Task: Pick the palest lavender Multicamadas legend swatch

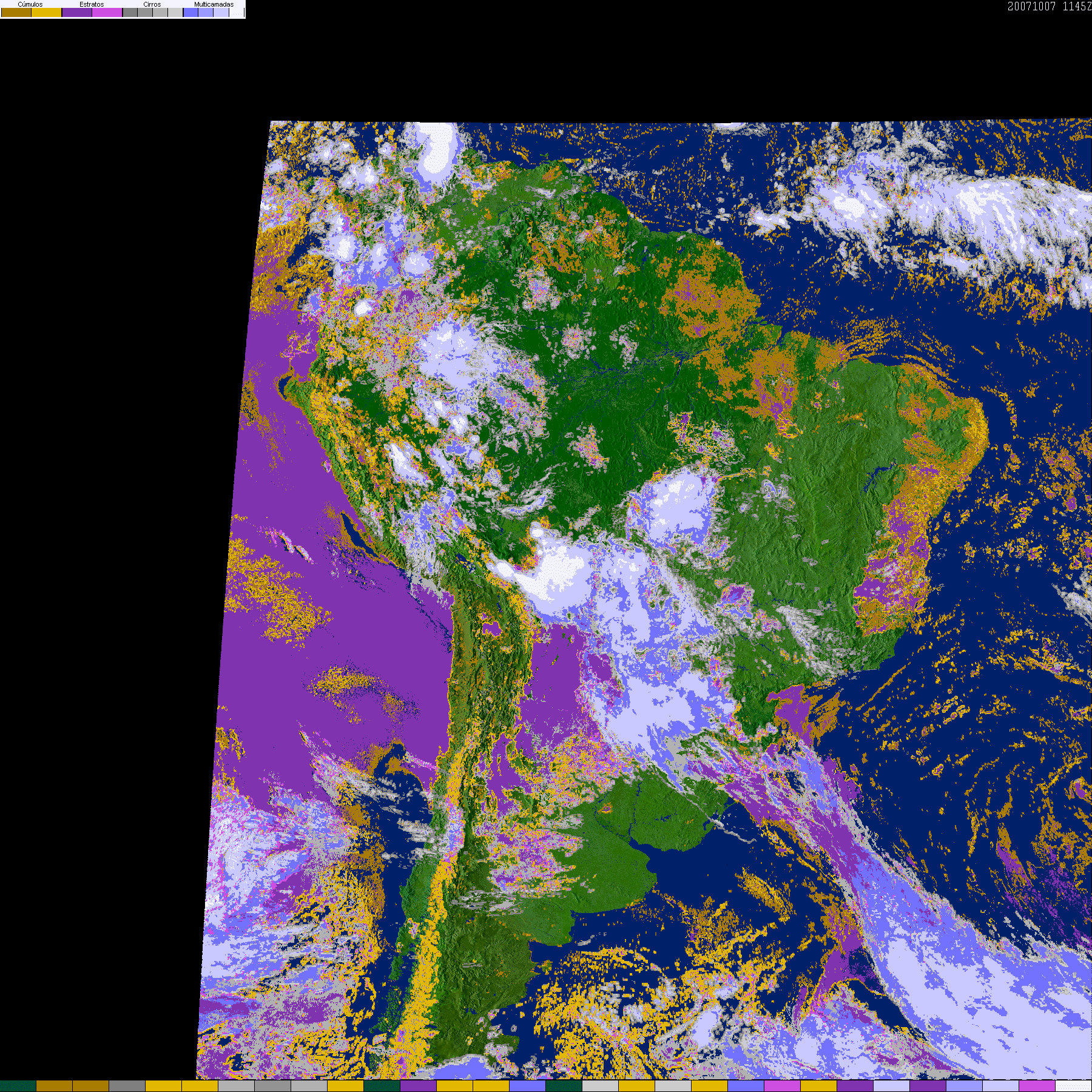Action: click(x=221, y=13)
